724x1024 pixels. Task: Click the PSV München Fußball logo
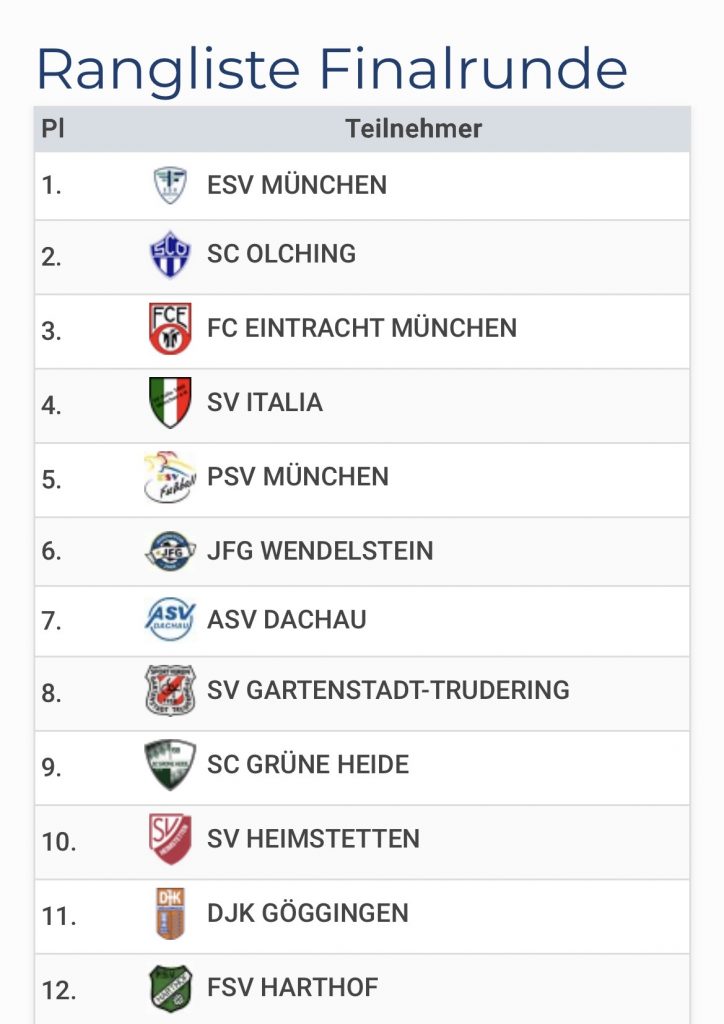tap(169, 477)
